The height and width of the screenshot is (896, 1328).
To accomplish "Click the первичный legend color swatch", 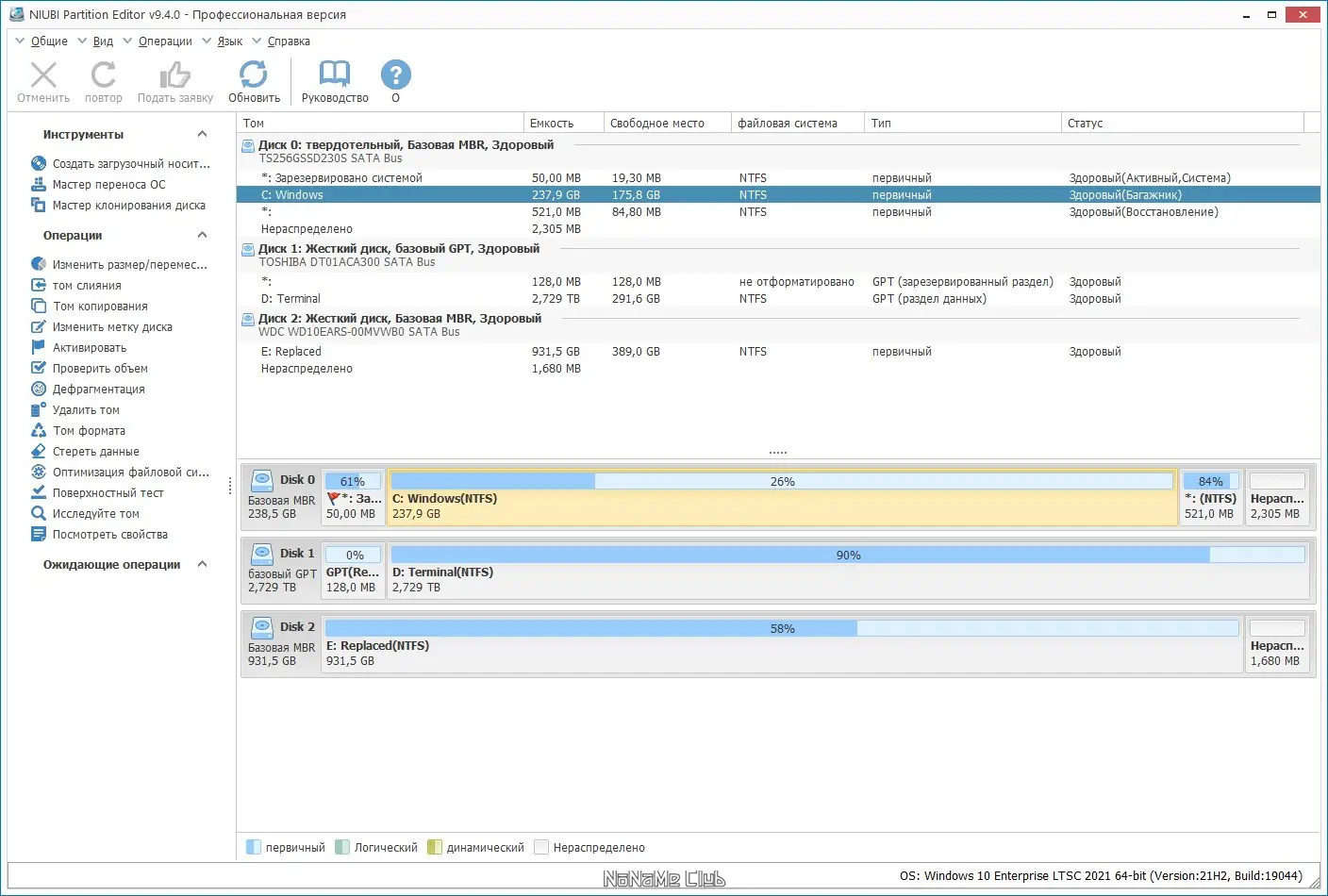I will [251, 847].
